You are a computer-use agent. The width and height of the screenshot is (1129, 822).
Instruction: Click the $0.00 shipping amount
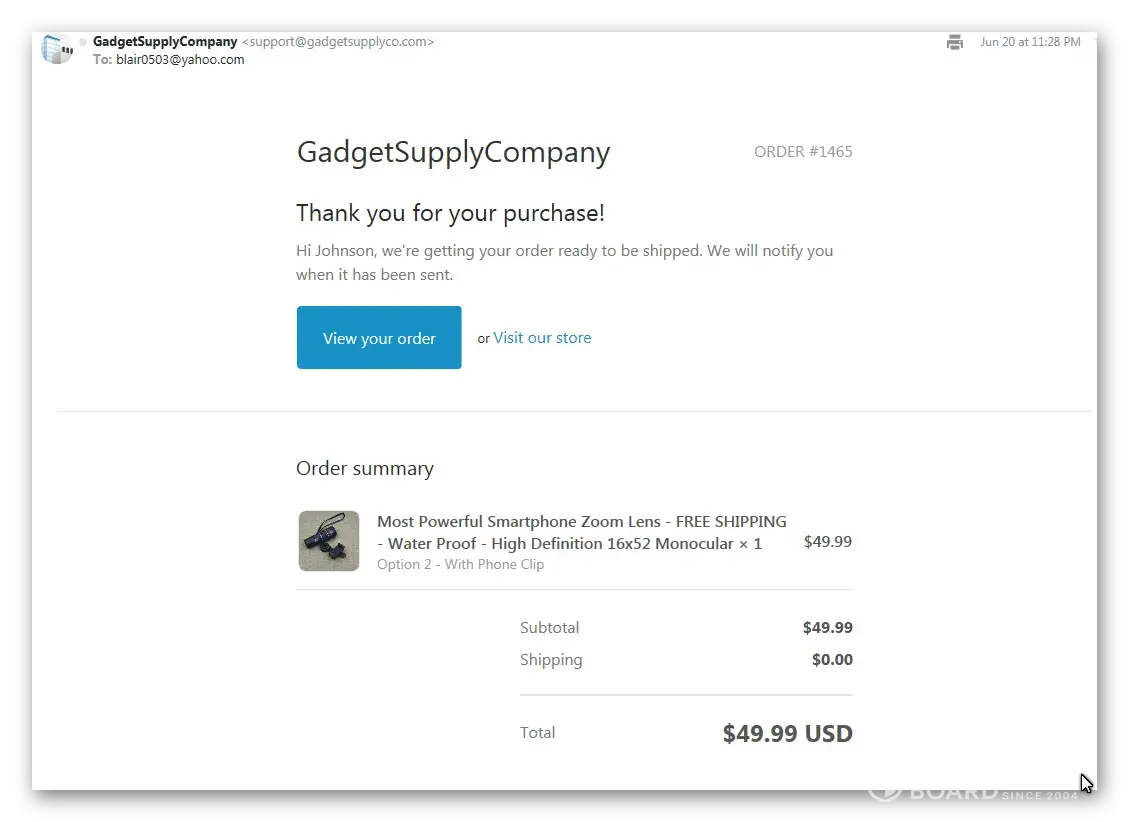(832, 660)
